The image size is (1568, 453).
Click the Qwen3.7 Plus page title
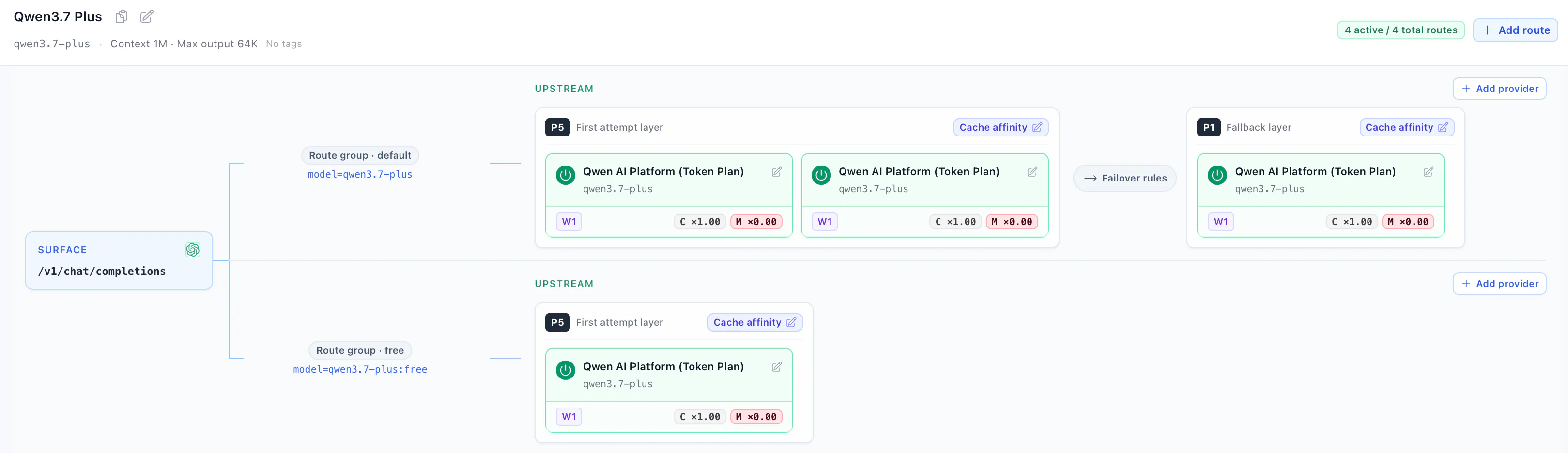pos(58,17)
